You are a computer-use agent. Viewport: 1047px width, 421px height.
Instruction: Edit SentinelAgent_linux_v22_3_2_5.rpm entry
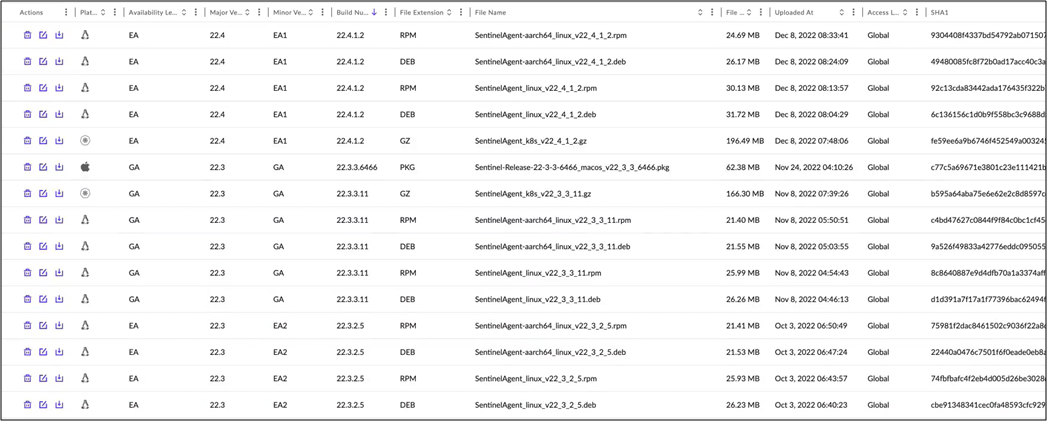coord(43,378)
